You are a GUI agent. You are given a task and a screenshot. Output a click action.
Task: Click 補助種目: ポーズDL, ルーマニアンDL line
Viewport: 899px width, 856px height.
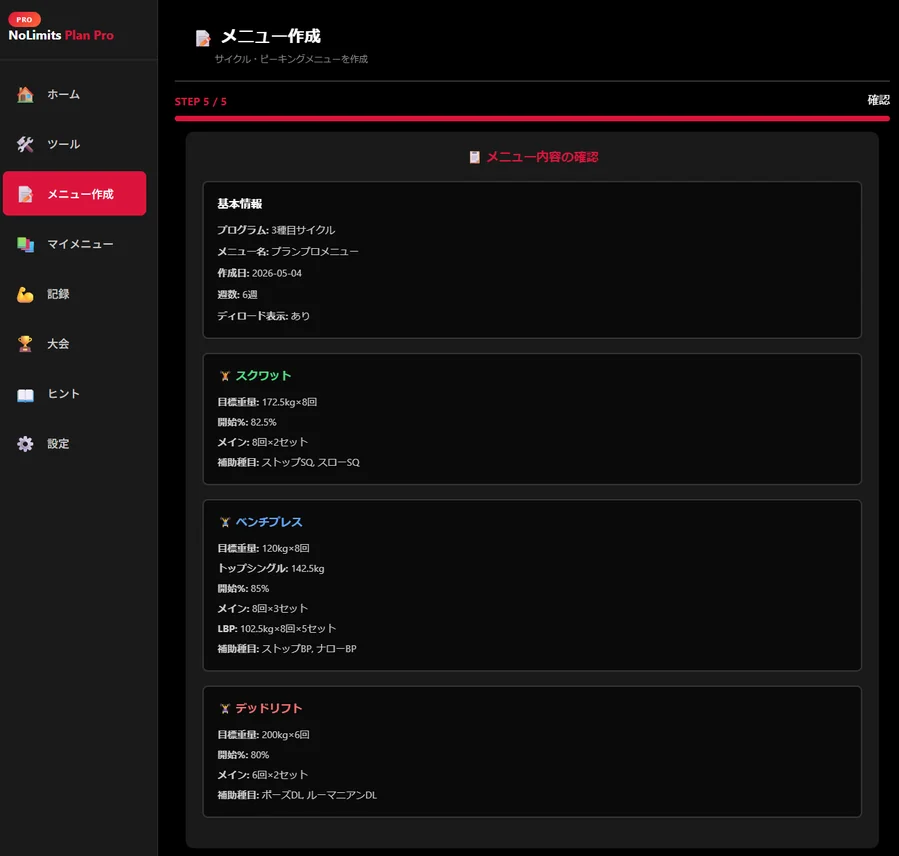click(x=297, y=795)
